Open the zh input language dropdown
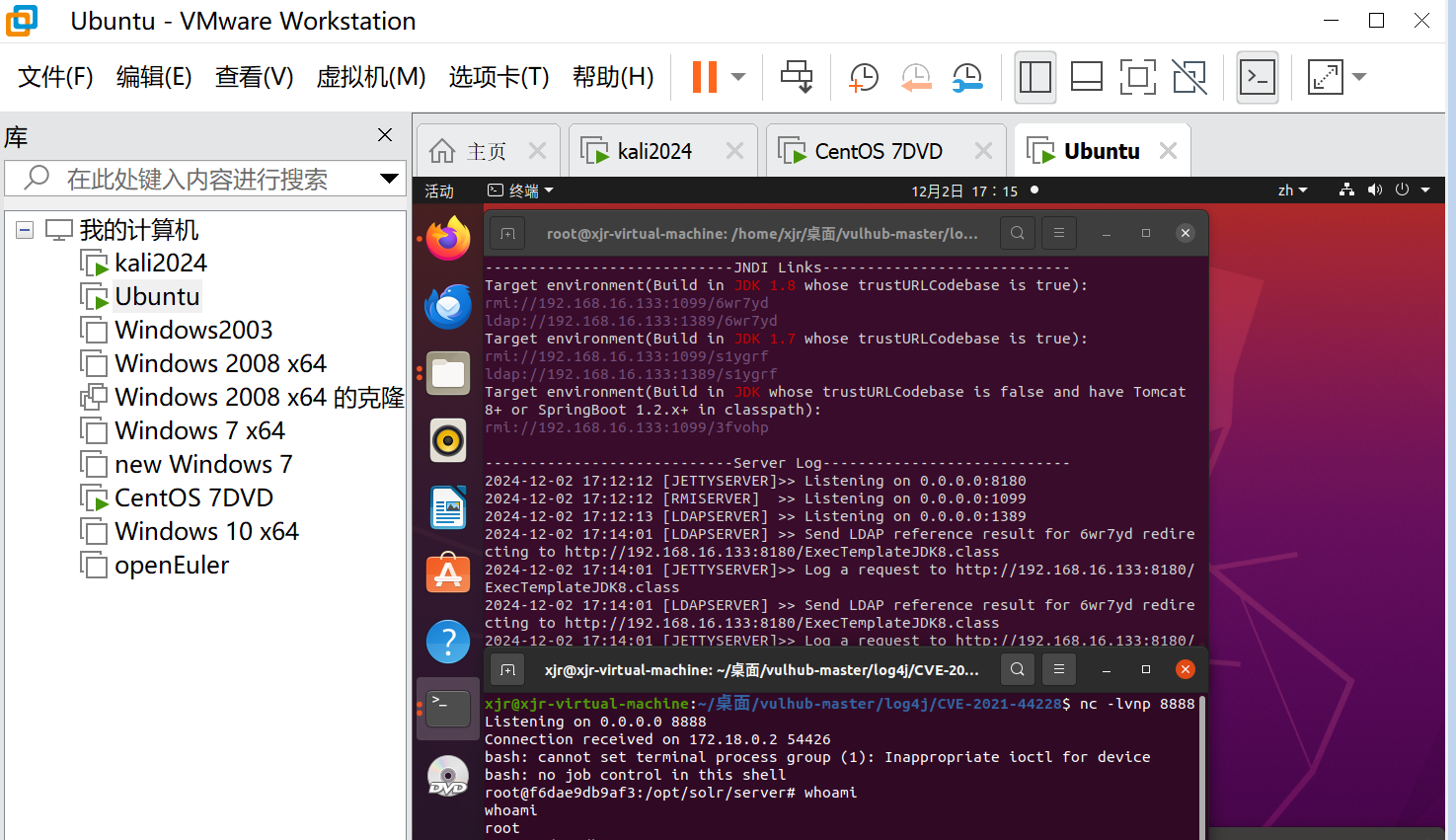This screenshot has height=840, width=1456. pos(1292,191)
